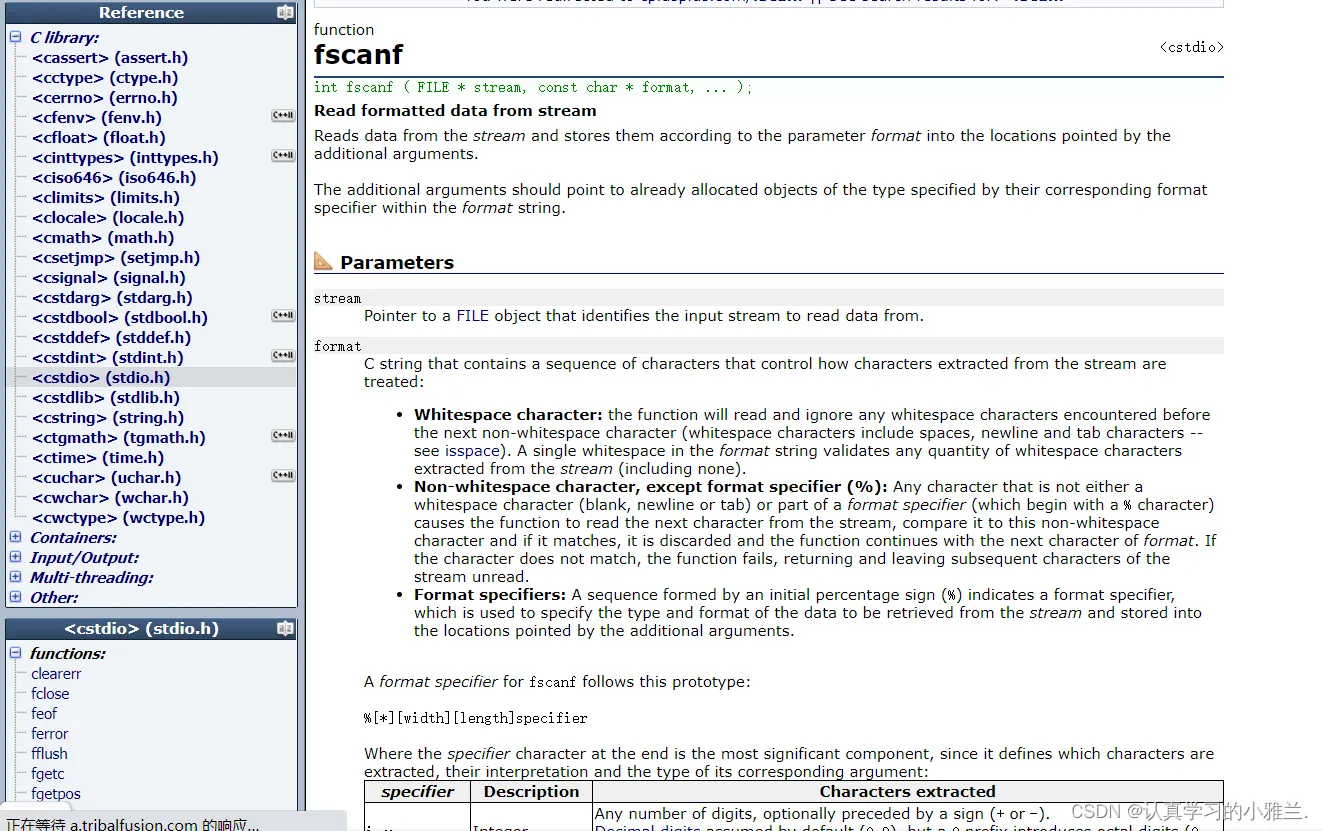1323x831 pixels.
Task: Open <cstddef> (stddef.h) reference
Action: click(112, 338)
